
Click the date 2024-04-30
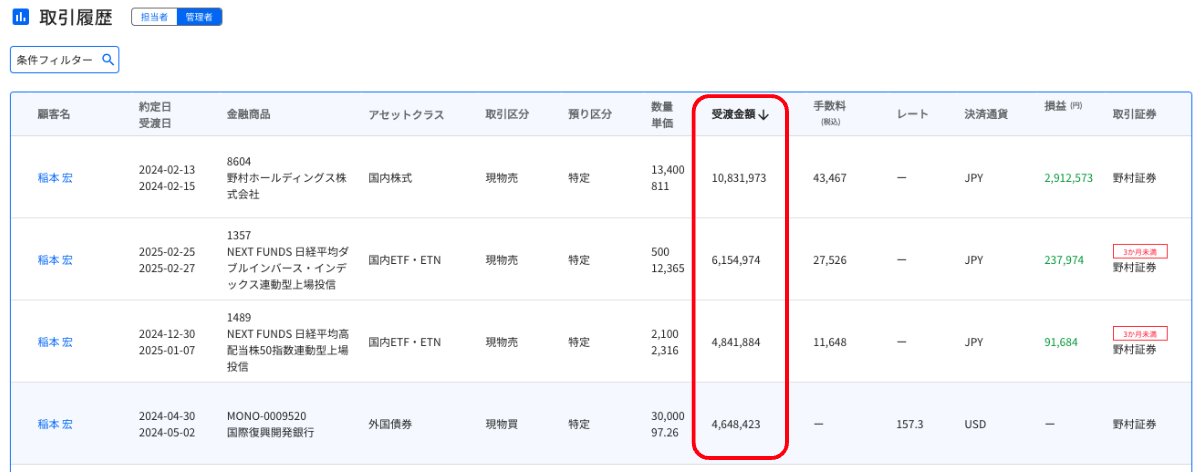tap(167, 415)
